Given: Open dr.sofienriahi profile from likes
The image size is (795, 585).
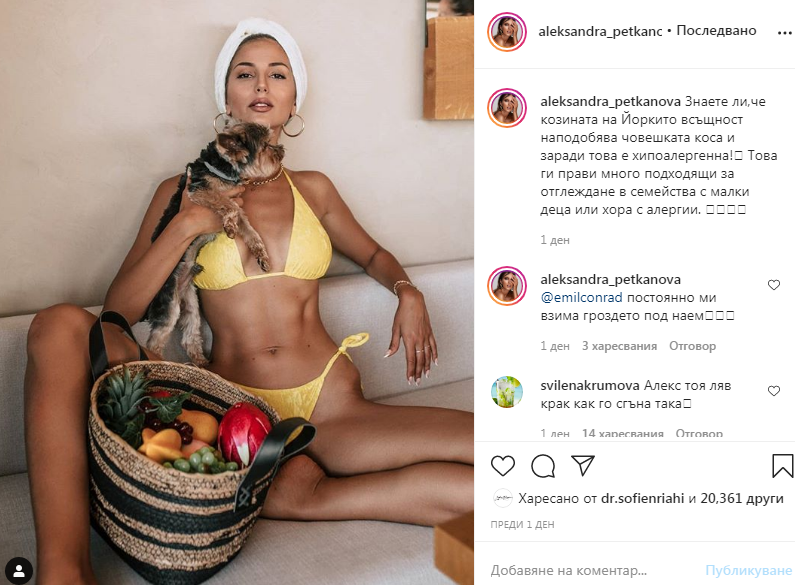Looking at the screenshot, I should [642, 499].
